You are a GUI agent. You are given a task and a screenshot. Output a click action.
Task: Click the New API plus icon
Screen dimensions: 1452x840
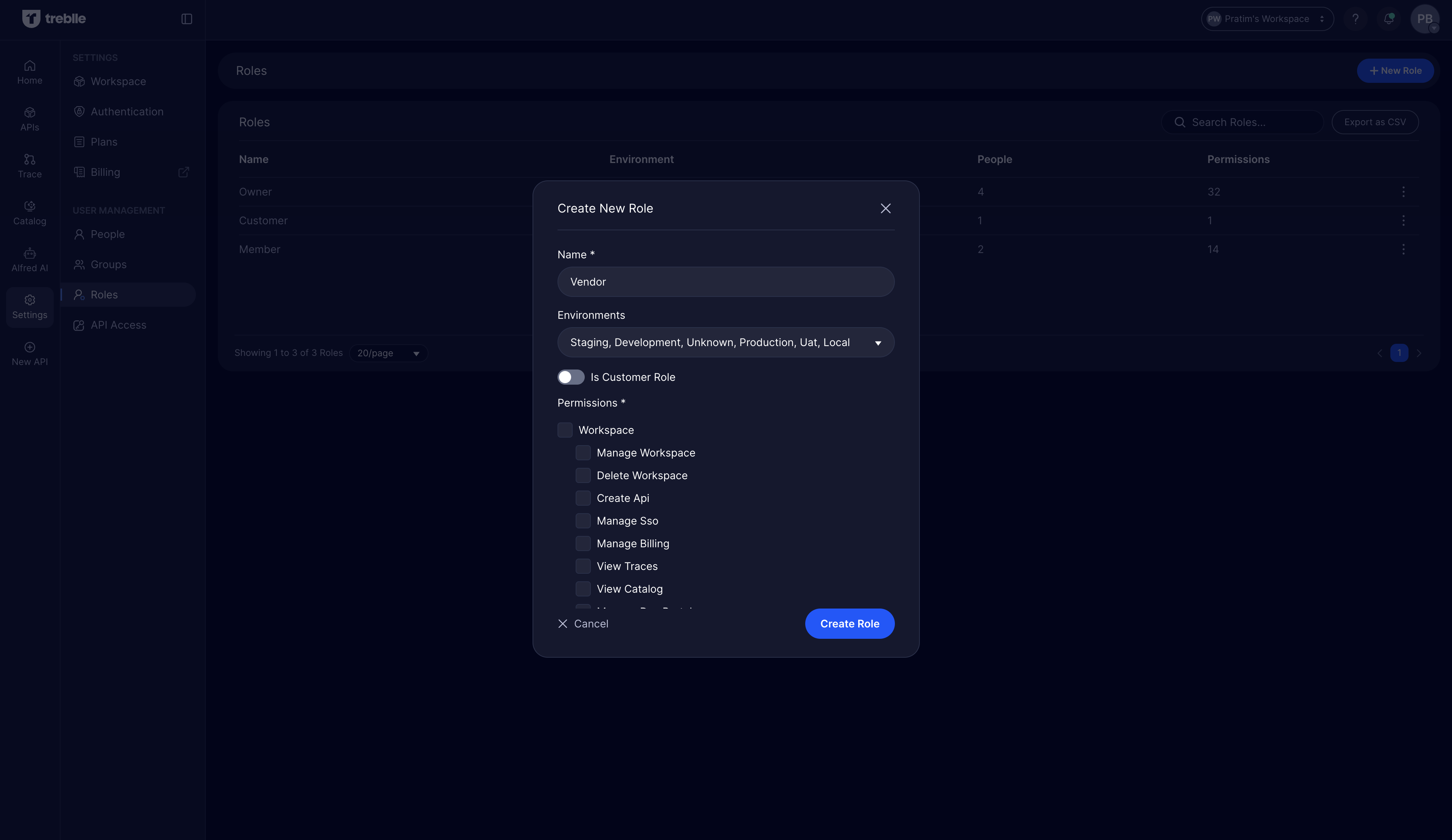tap(30, 348)
